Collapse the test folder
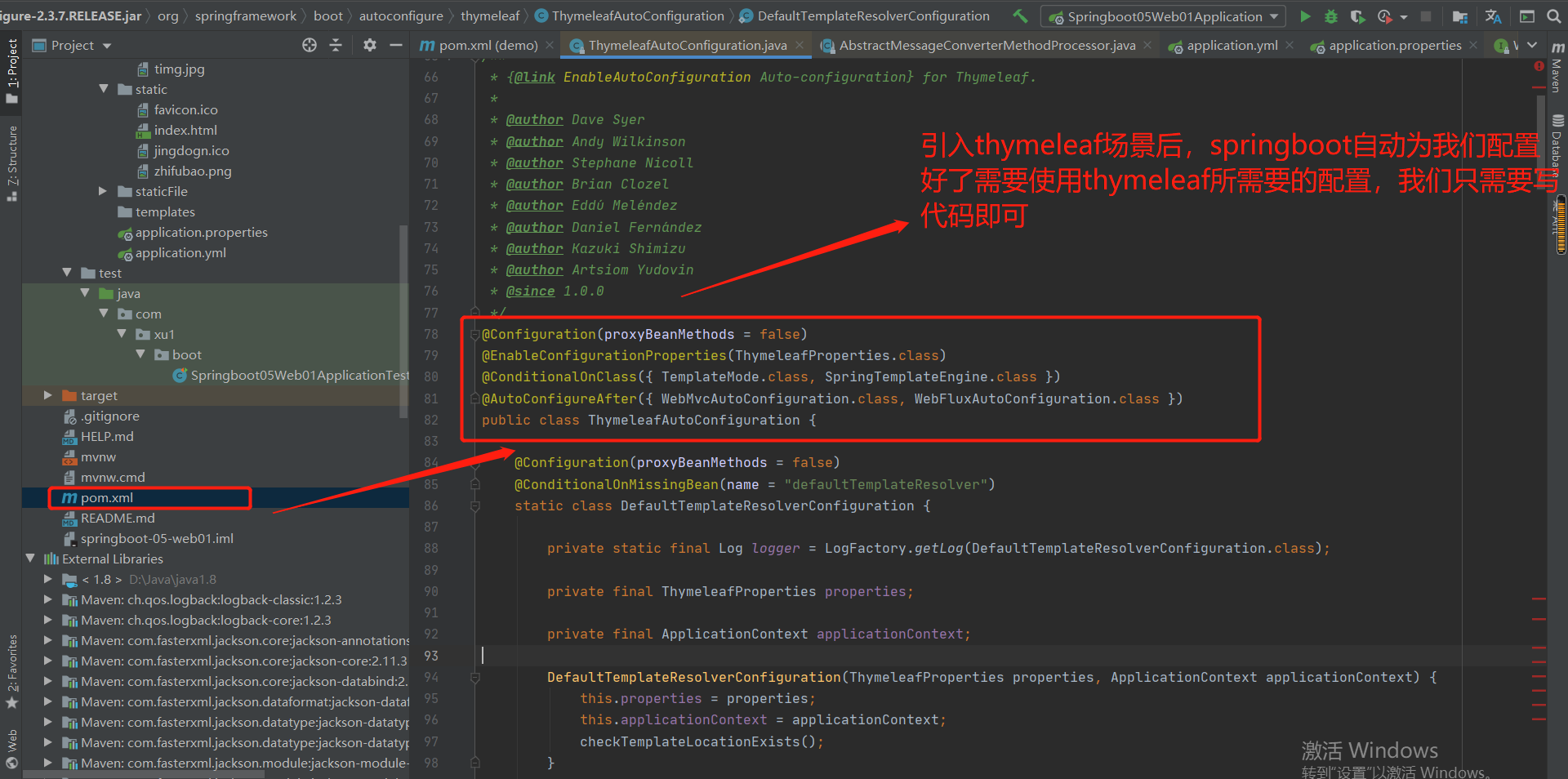The image size is (1568, 779). (67, 273)
